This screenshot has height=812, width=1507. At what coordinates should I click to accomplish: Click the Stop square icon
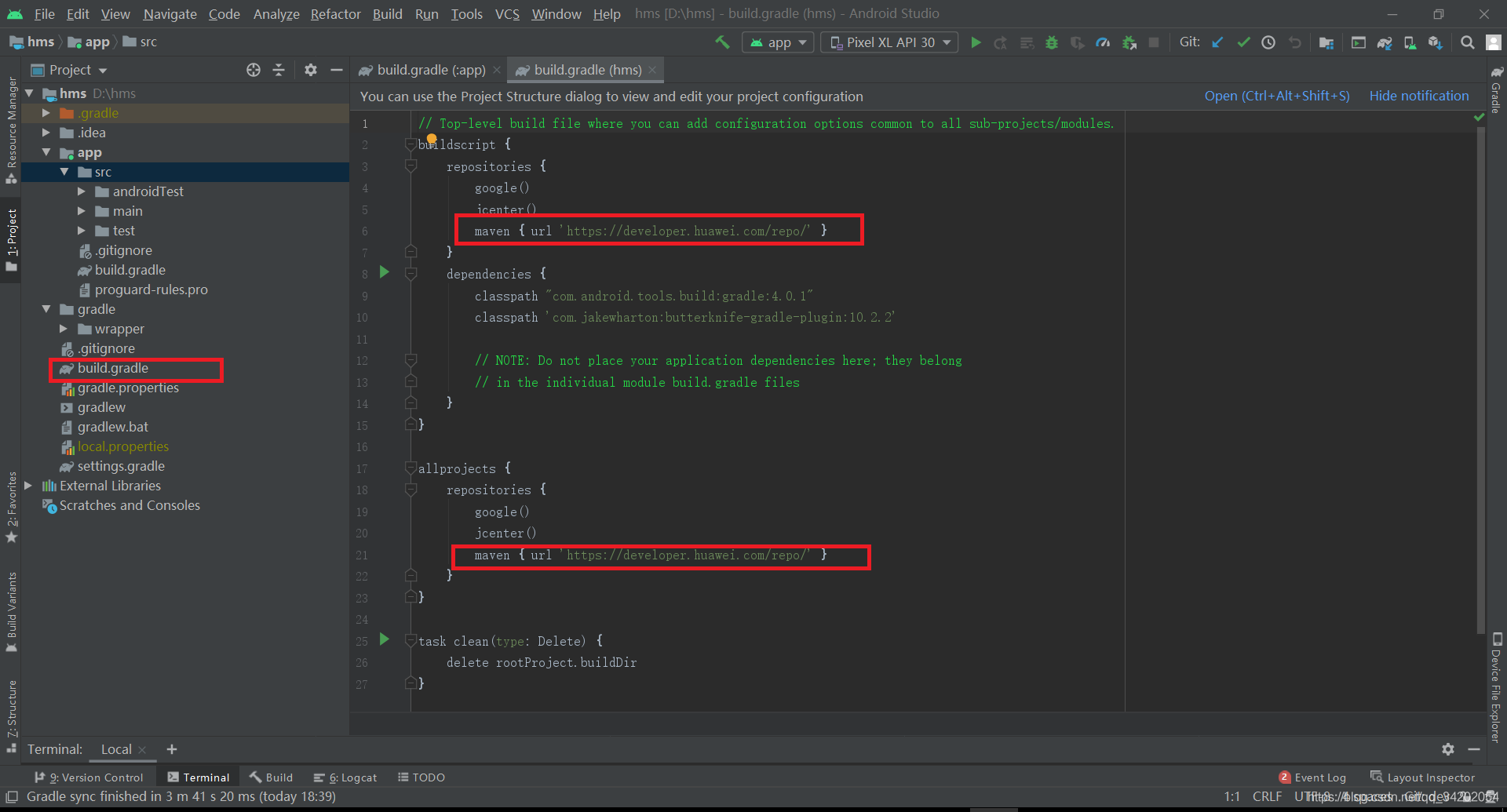point(1154,42)
